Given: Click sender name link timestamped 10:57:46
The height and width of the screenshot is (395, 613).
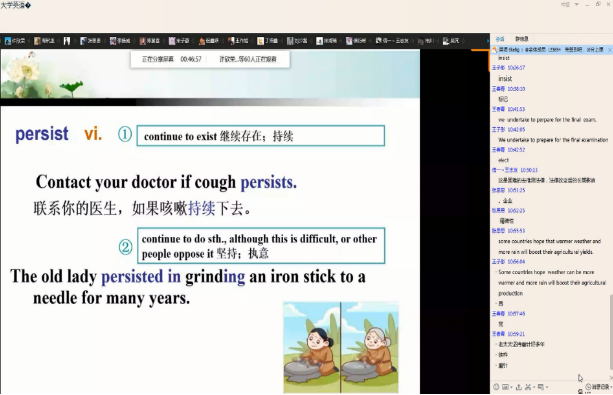Looking at the screenshot, I should 498,314.
